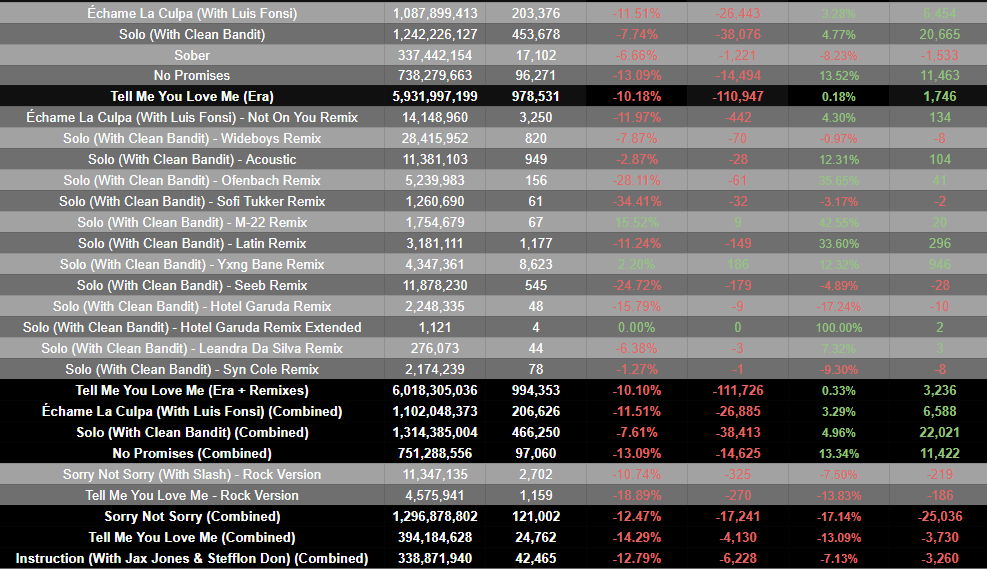Click the Seeb Remix title cell
Viewport: 987px width, 569px height.
coord(192,285)
